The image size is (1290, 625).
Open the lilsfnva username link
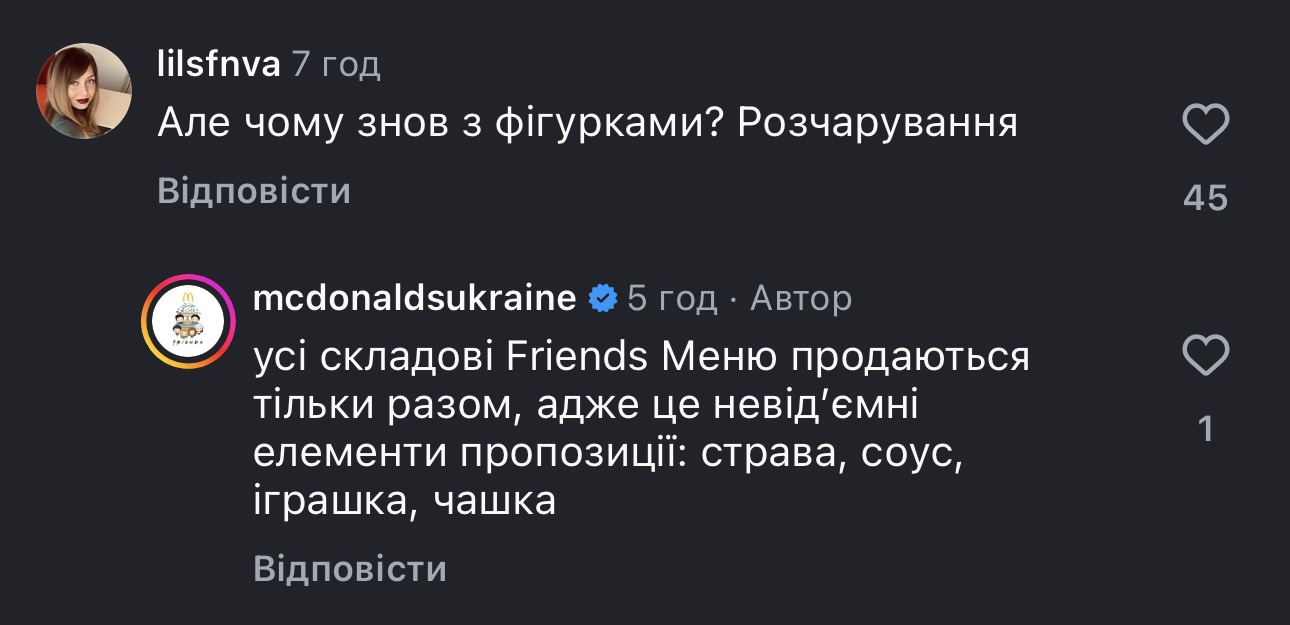pyautogui.click(x=218, y=66)
